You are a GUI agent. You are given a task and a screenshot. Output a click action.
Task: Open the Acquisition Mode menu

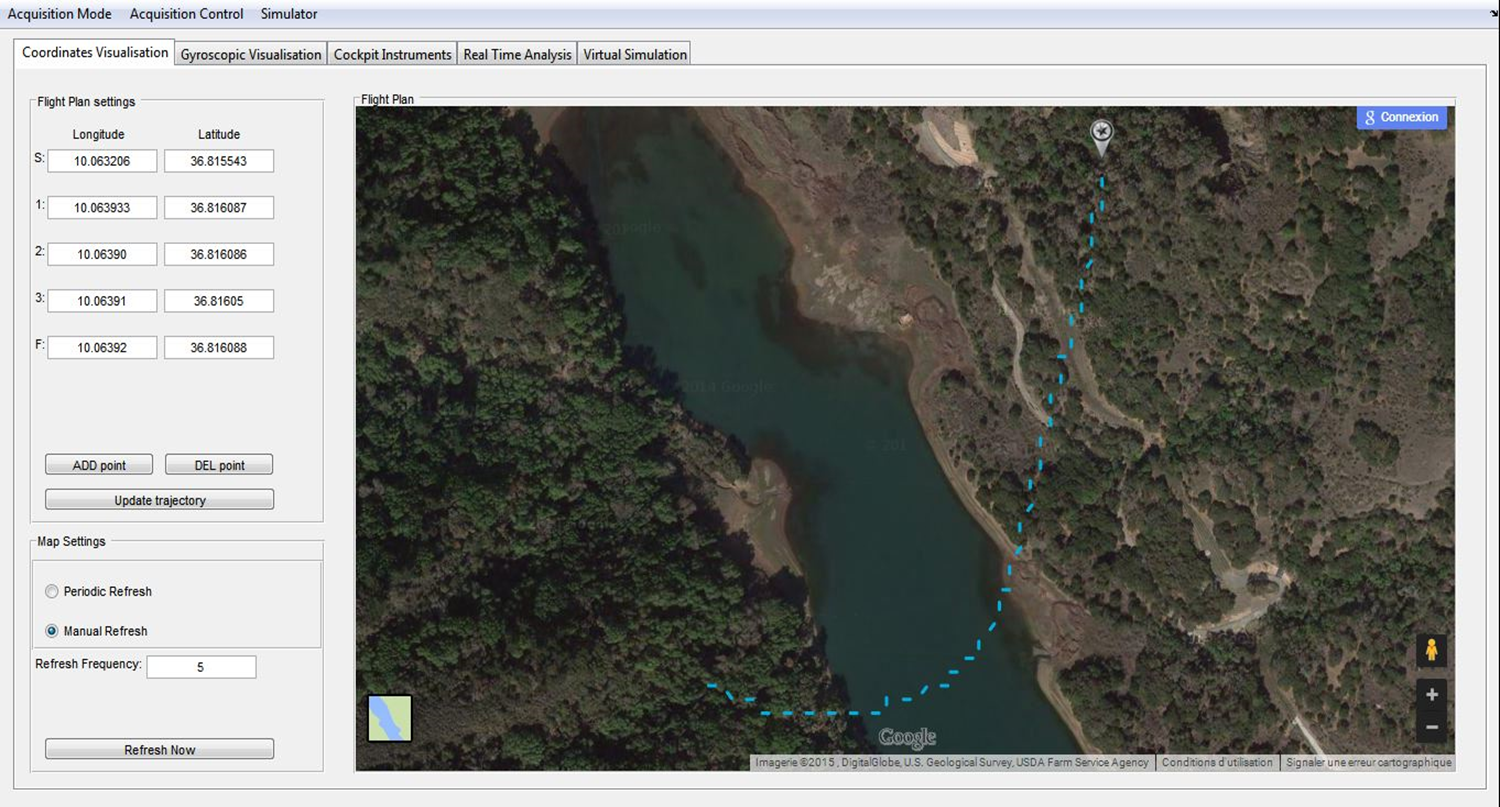tap(60, 14)
